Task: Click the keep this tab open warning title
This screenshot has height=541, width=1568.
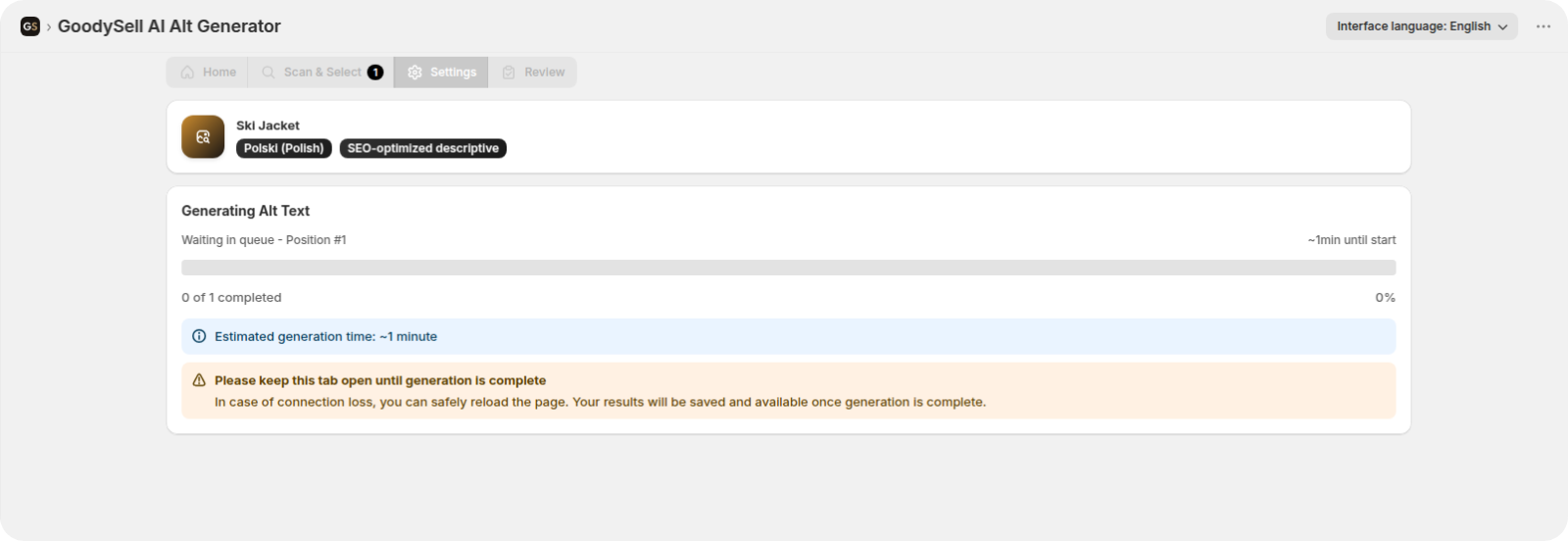Action: (380, 380)
